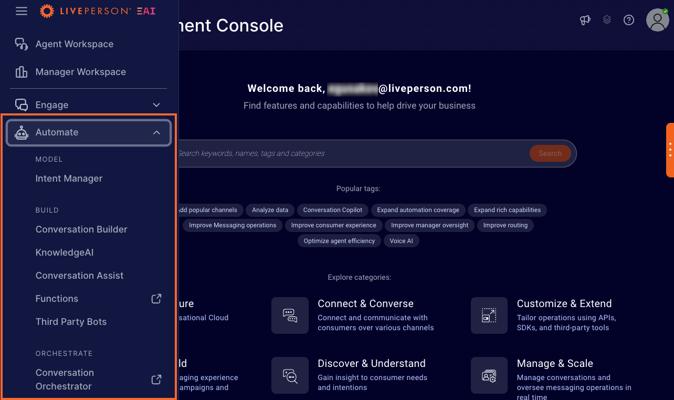This screenshot has width=674, height=400.
Task: Select the Expand rich capabilities tag
Action: [x=507, y=210]
